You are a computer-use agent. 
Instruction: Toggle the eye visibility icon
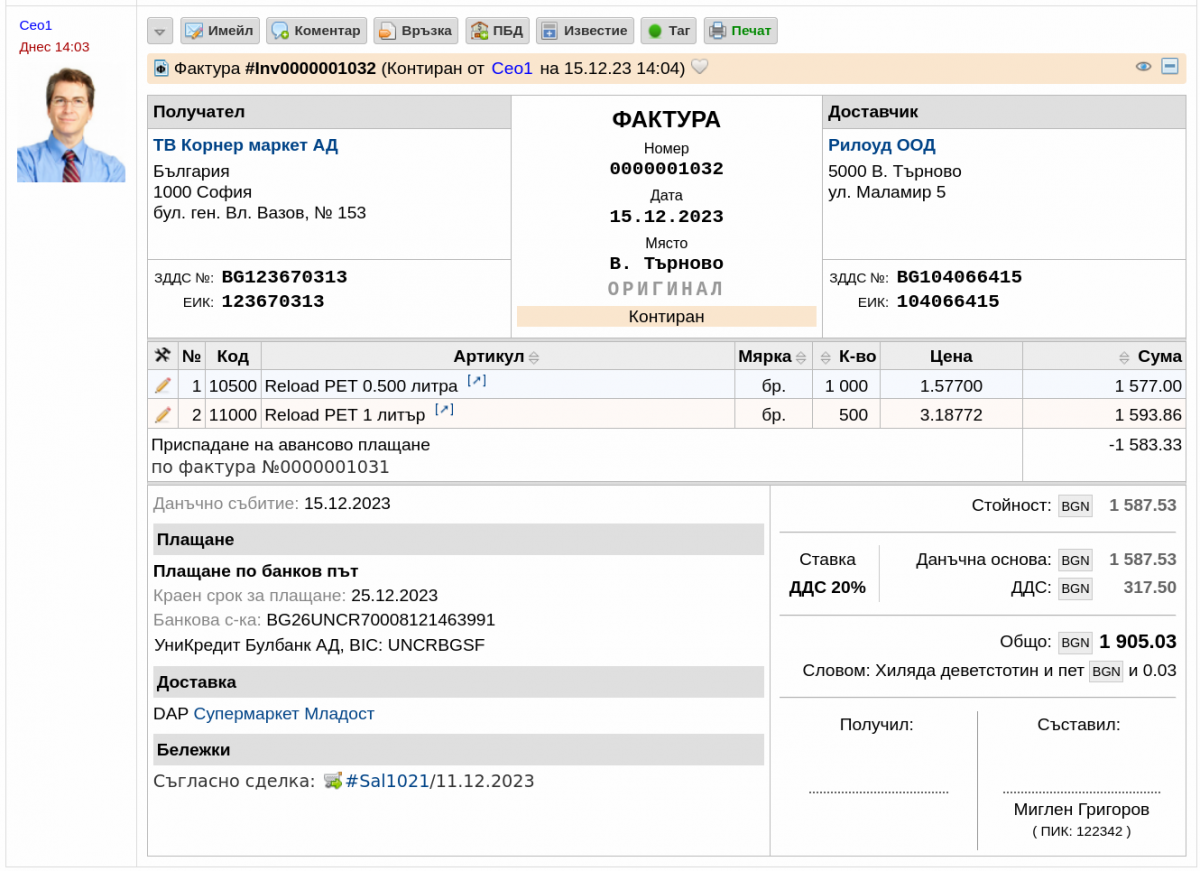(1144, 67)
